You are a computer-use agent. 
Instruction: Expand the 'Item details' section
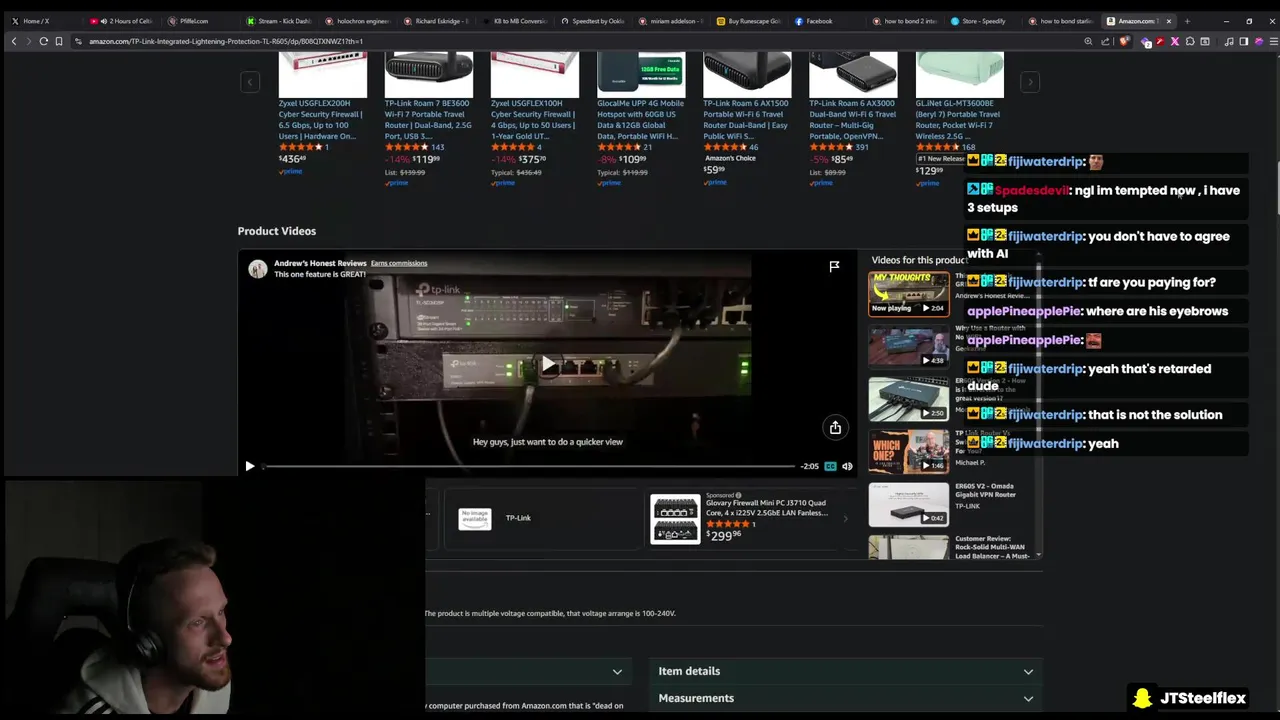[x=845, y=671]
